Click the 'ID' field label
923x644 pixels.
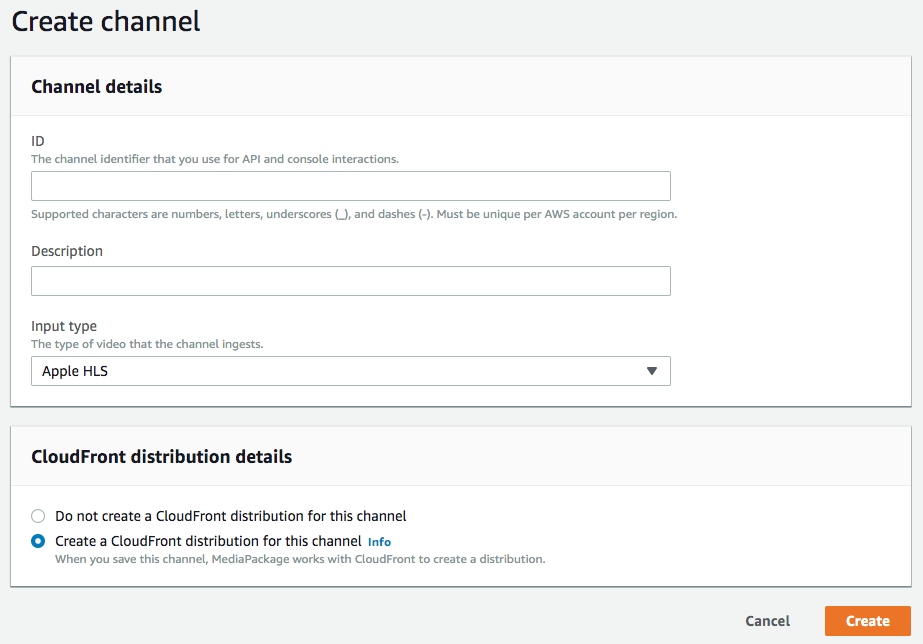tap(38, 141)
